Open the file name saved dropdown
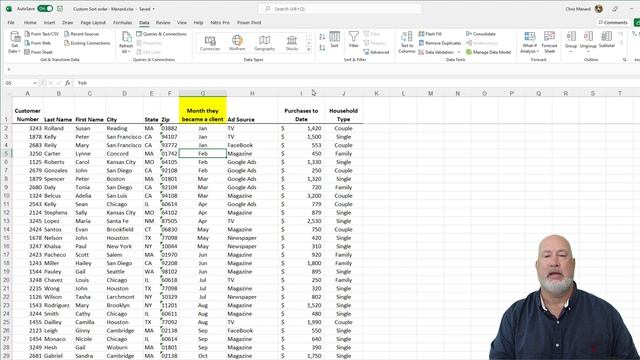 [153, 9]
